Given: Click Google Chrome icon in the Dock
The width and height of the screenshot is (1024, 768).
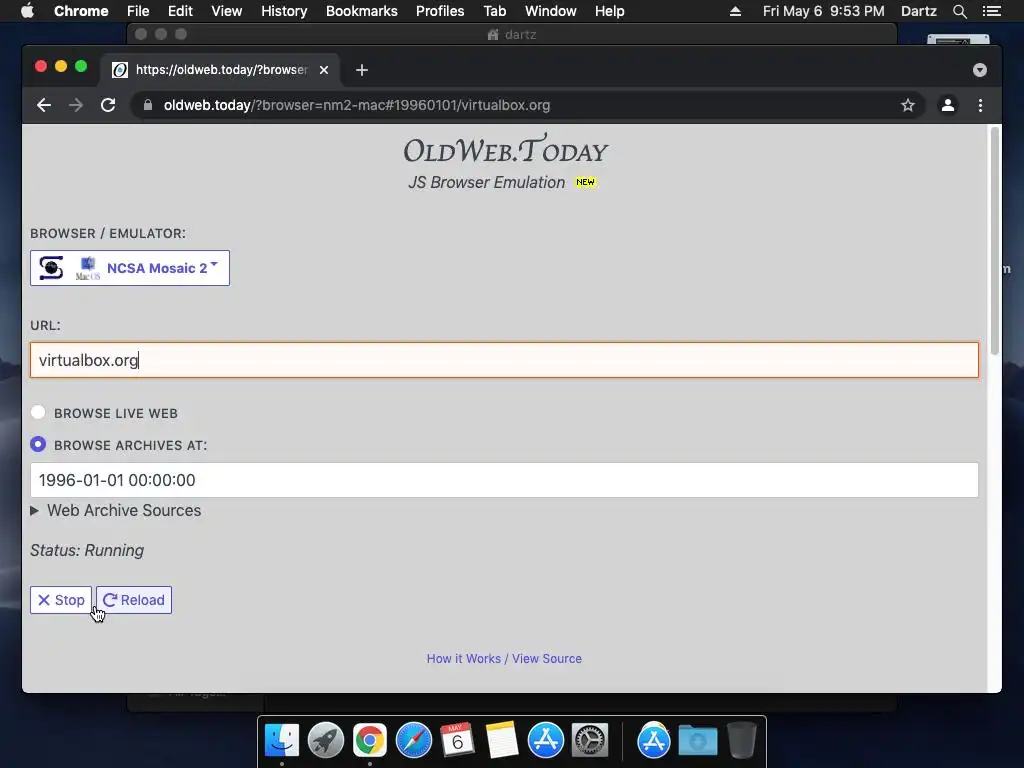Looking at the screenshot, I should 370,741.
